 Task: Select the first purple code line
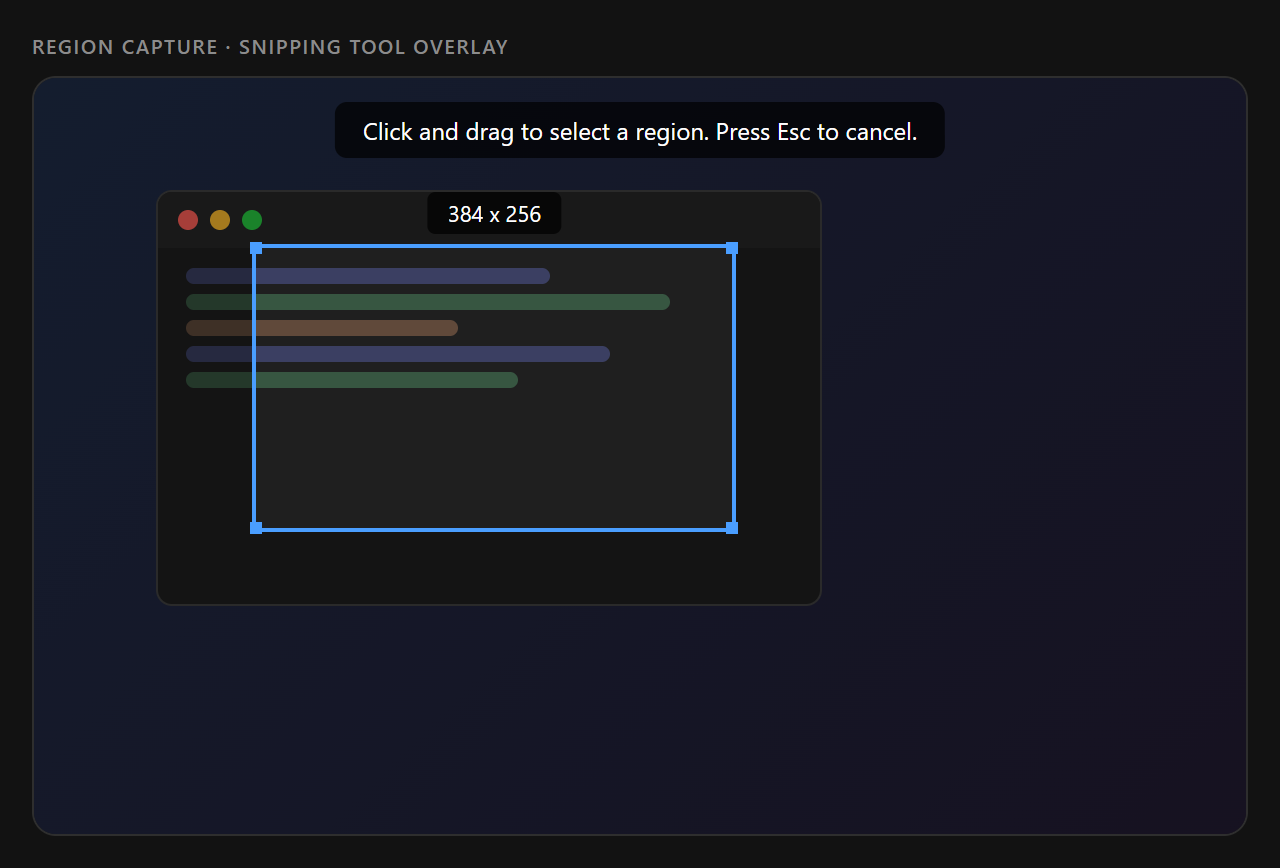[368, 276]
